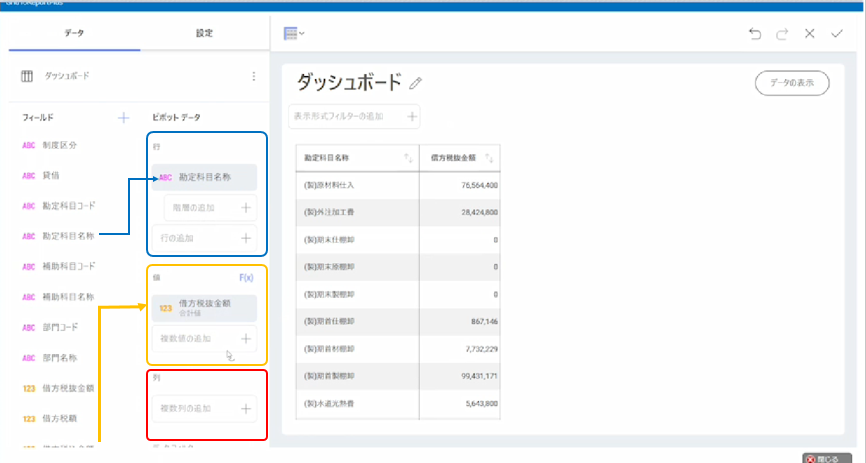This screenshot has height=463, width=866.
Task: Sort by 勘定科目名称 column arrows
Action: click(407, 158)
